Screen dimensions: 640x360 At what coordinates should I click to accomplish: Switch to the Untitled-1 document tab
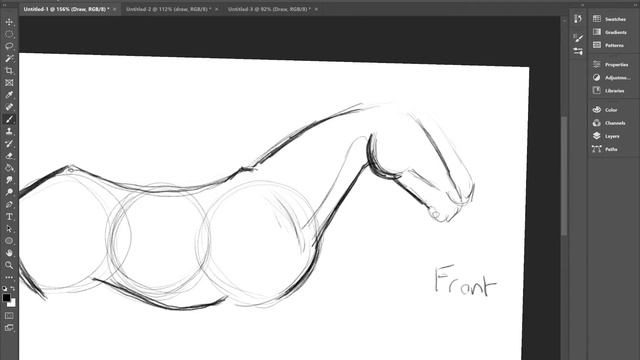pos(66,9)
